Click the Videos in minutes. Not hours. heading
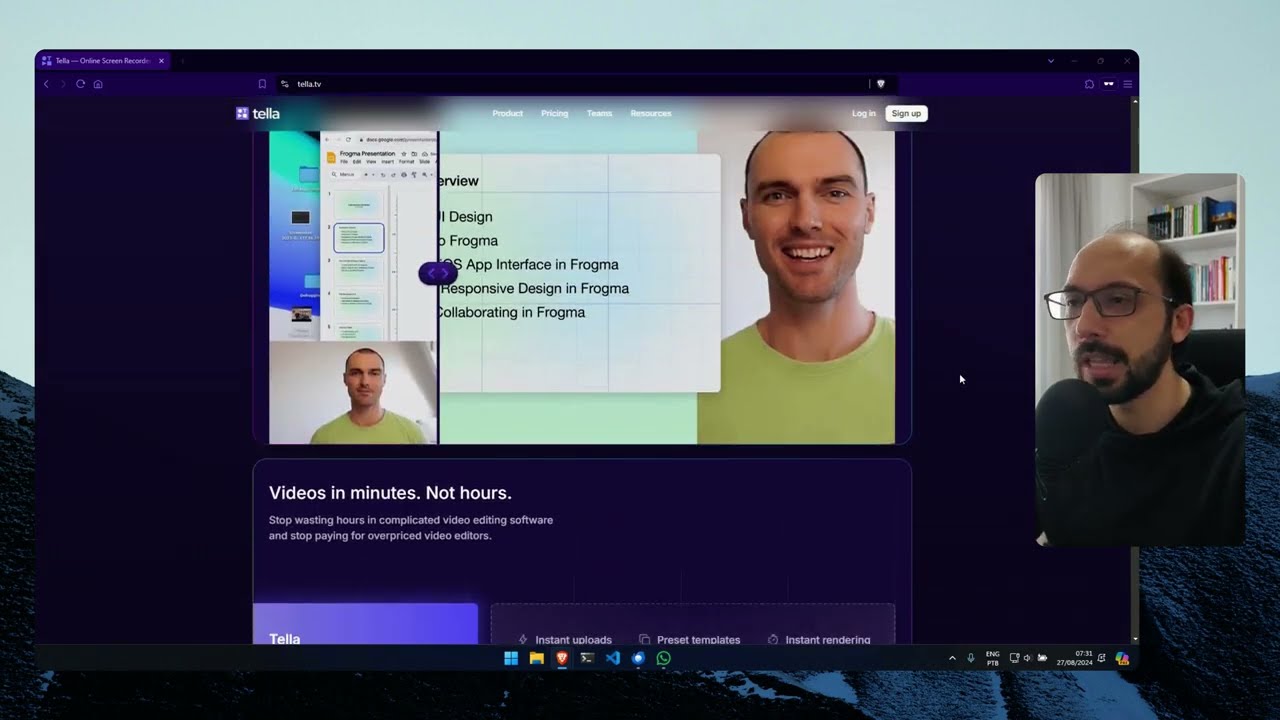The width and height of the screenshot is (1280, 720). coord(390,493)
